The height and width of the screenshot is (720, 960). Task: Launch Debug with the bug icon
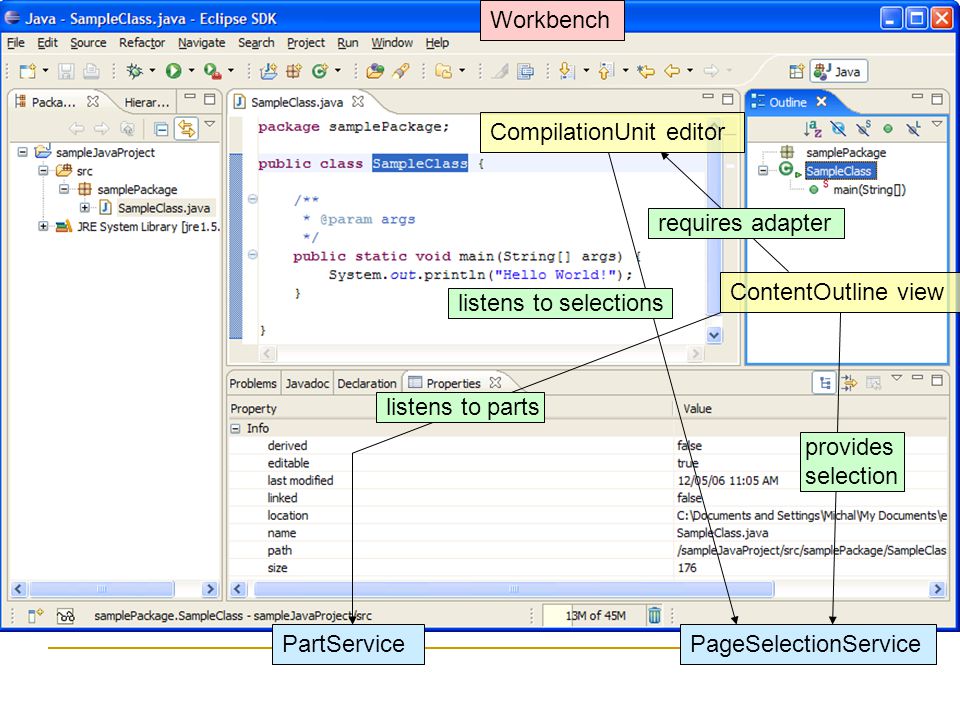click(134, 71)
